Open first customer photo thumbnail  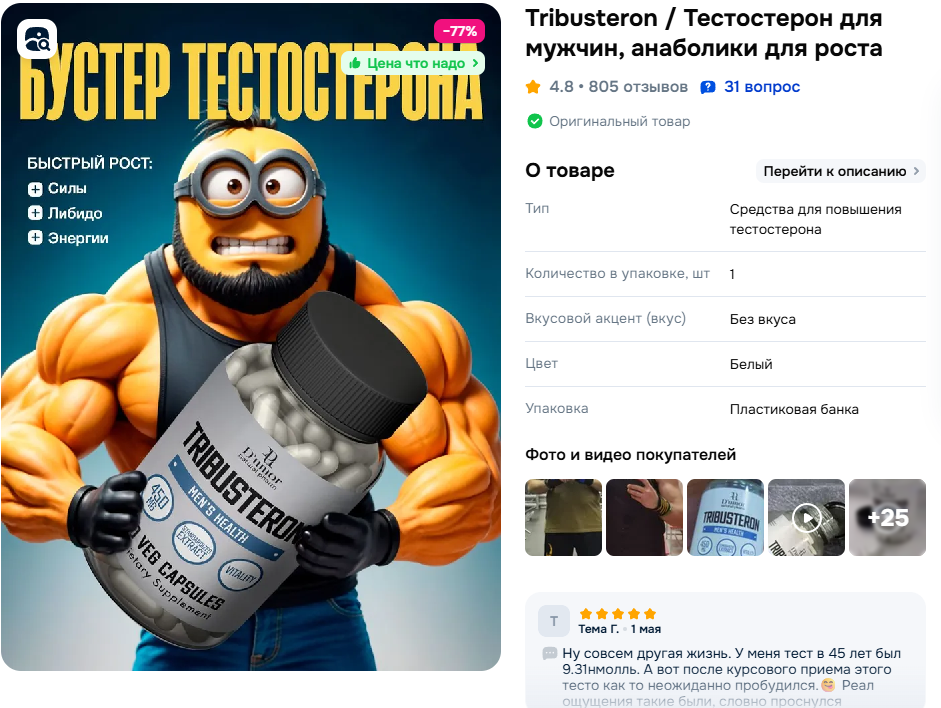[x=564, y=517]
